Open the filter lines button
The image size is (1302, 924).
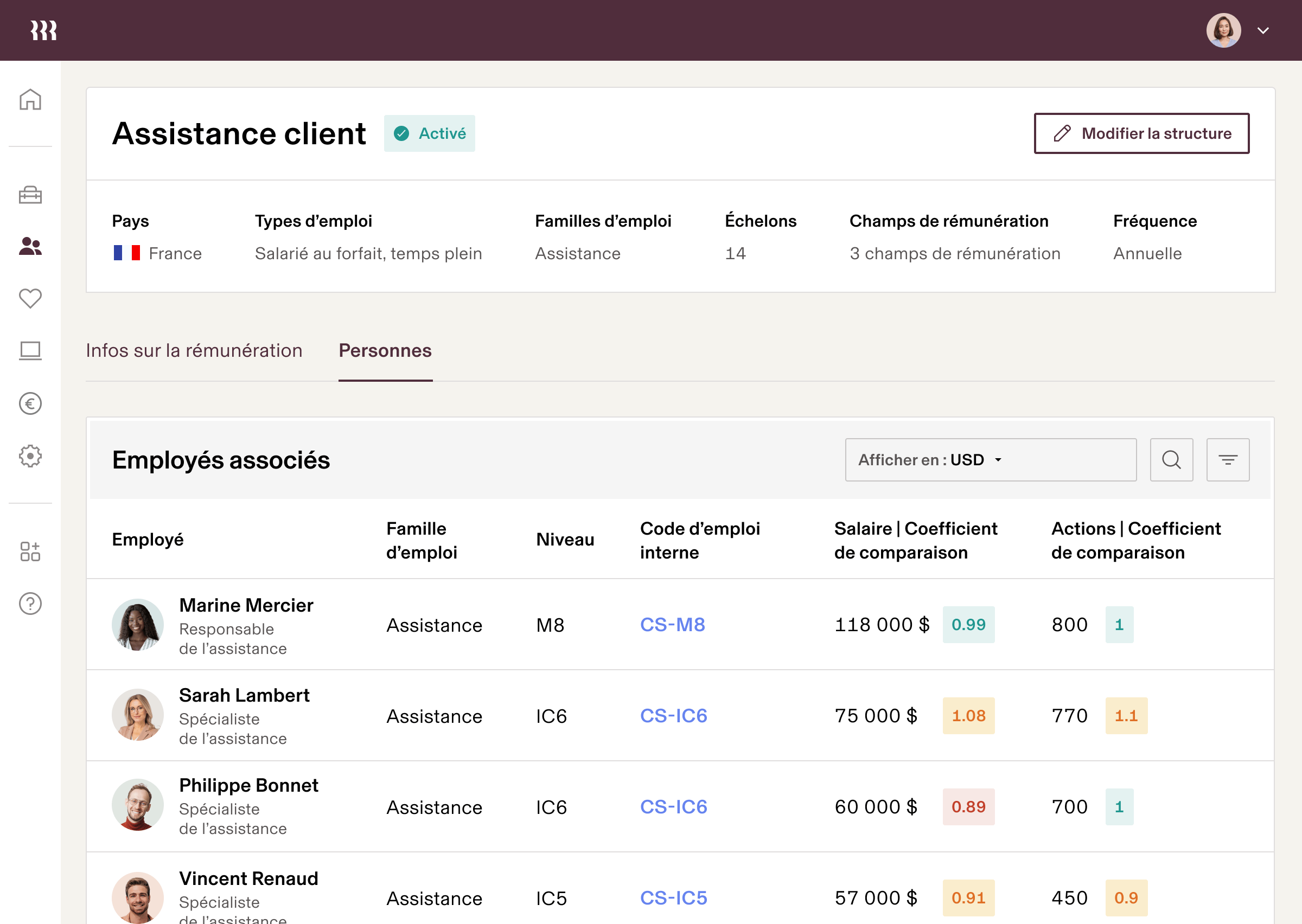pyautogui.click(x=1228, y=460)
